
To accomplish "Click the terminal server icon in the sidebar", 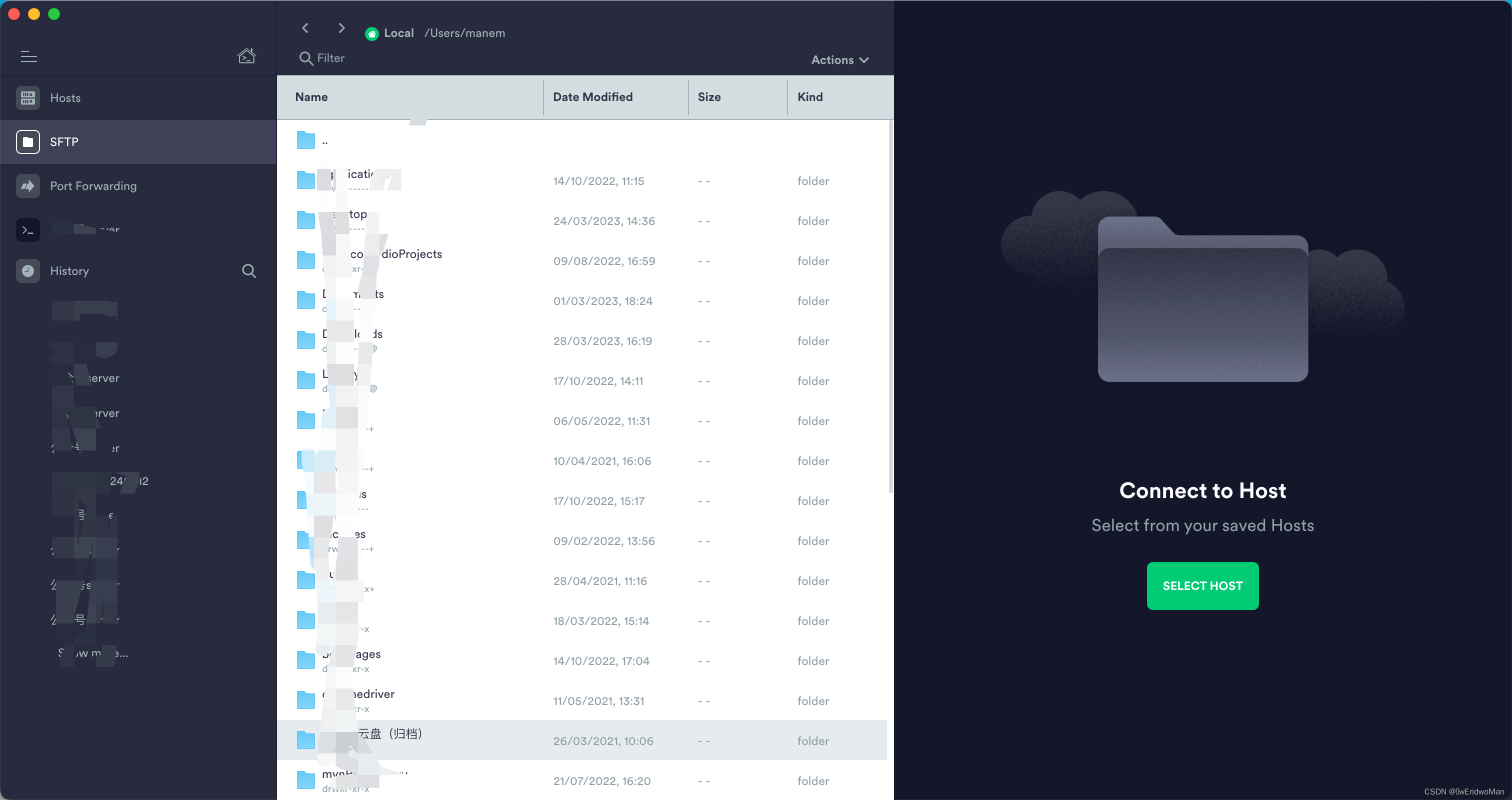I will tap(27, 229).
